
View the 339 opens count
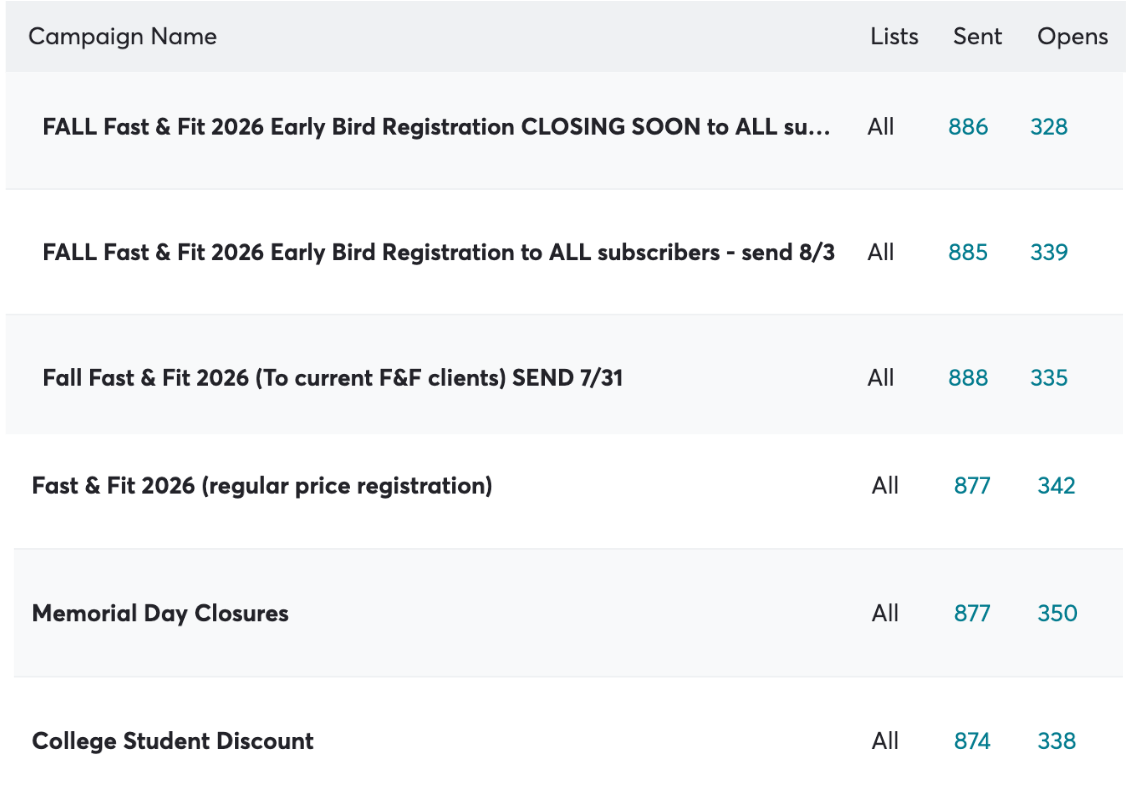(x=1049, y=252)
